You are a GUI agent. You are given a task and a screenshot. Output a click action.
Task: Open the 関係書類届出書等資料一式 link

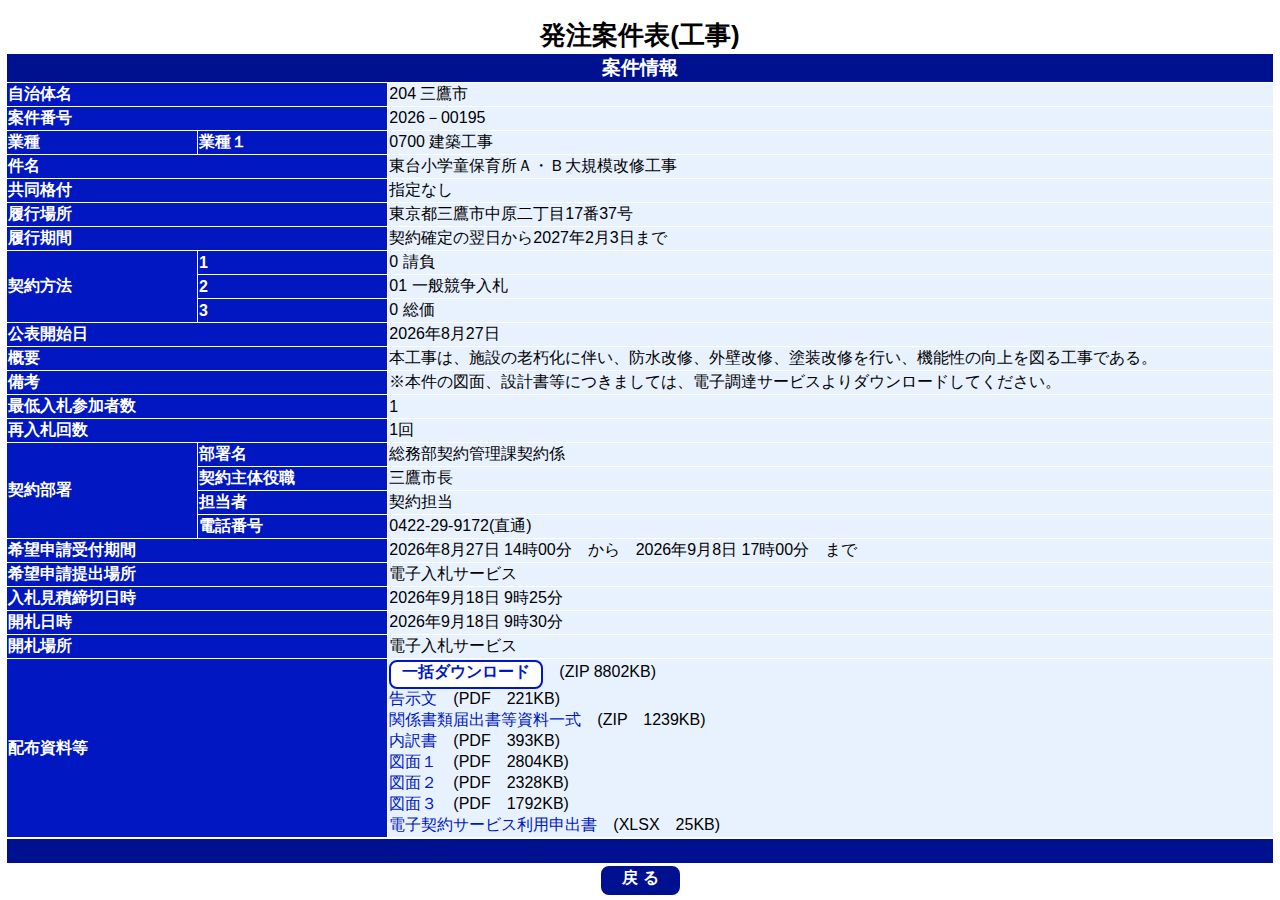pos(485,719)
